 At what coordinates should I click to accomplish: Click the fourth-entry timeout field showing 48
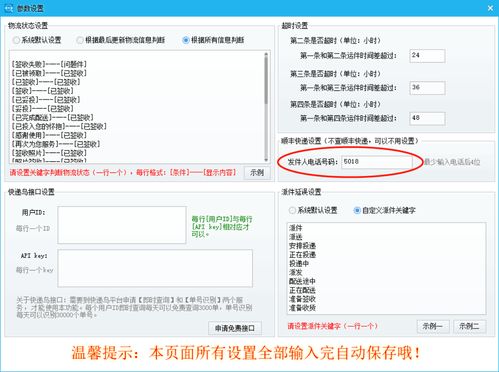tap(427, 118)
